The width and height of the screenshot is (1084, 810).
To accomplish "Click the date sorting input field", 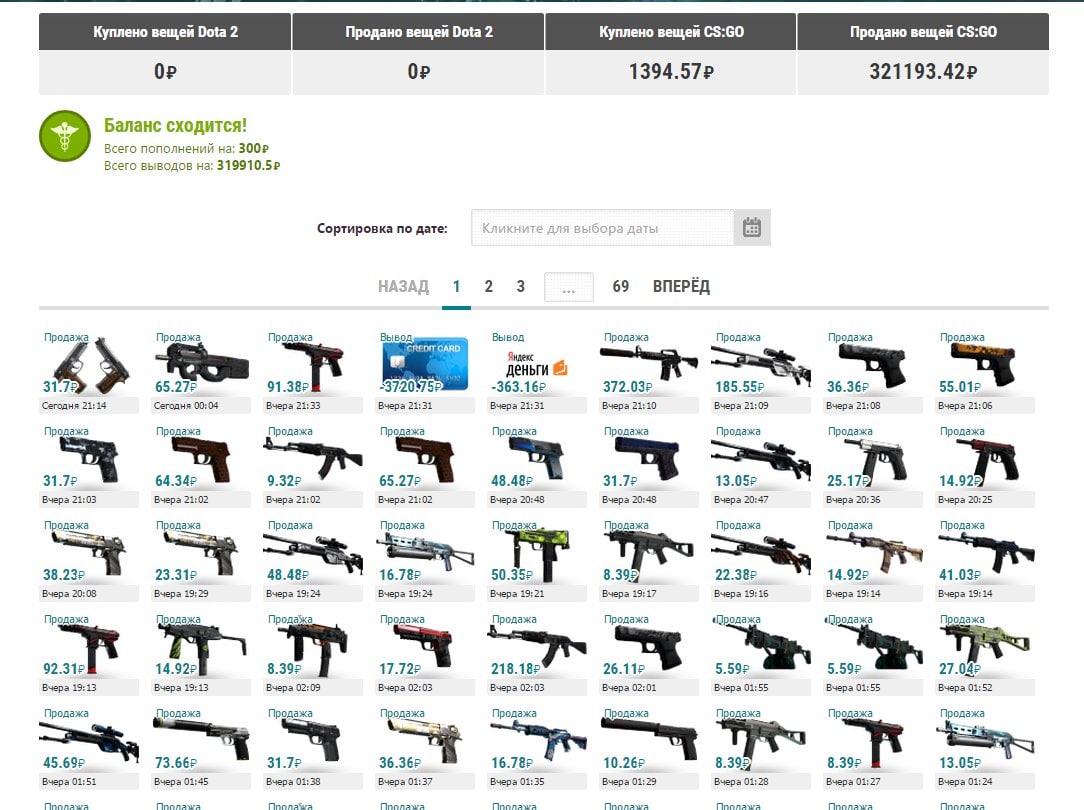I will click(602, 227).
